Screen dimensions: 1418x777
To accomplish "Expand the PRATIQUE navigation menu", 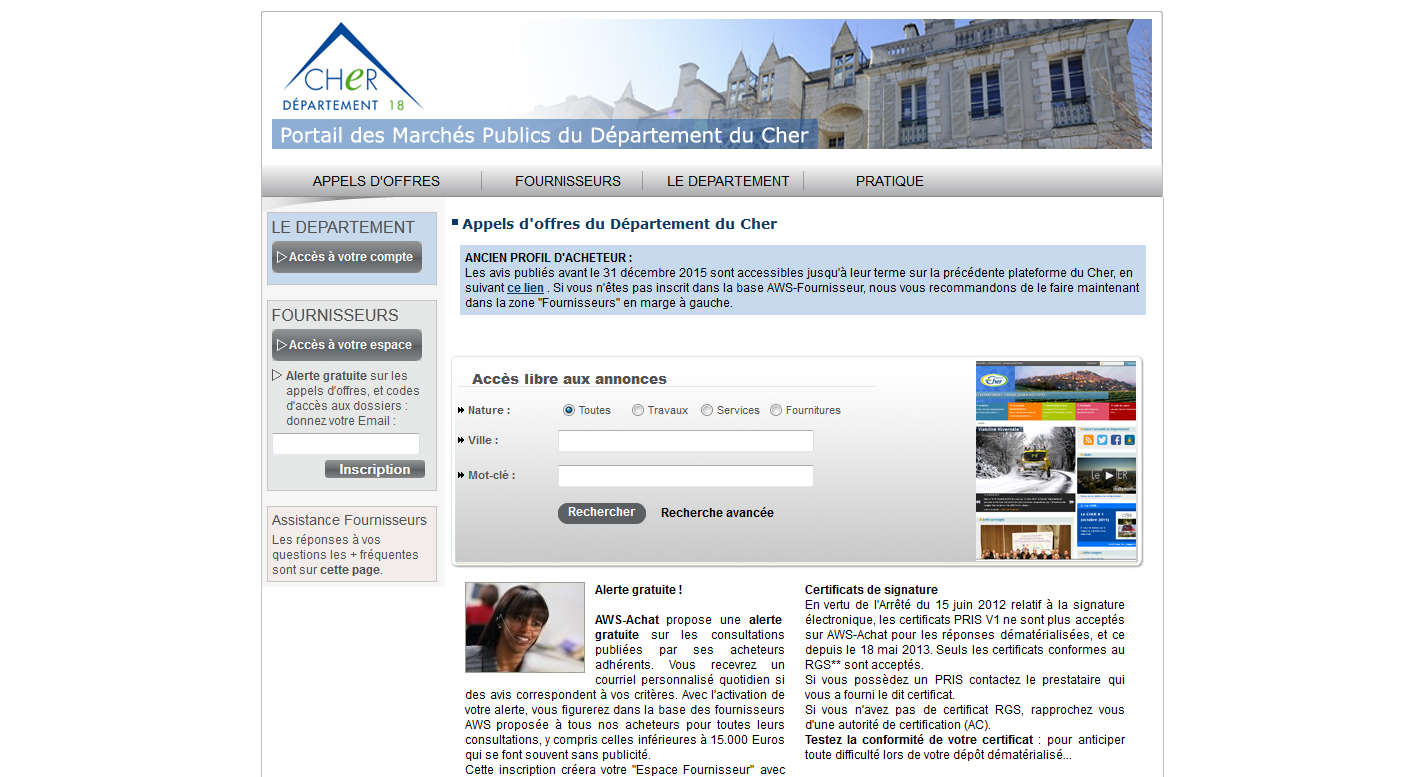I will (889, 181).
